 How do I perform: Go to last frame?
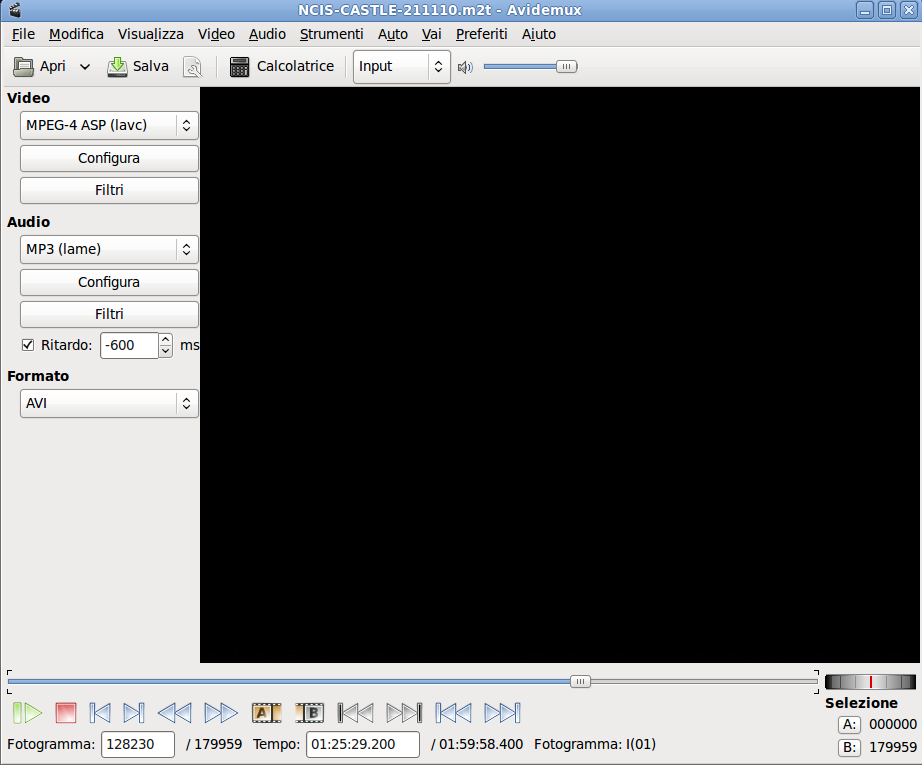coord(502,713)
